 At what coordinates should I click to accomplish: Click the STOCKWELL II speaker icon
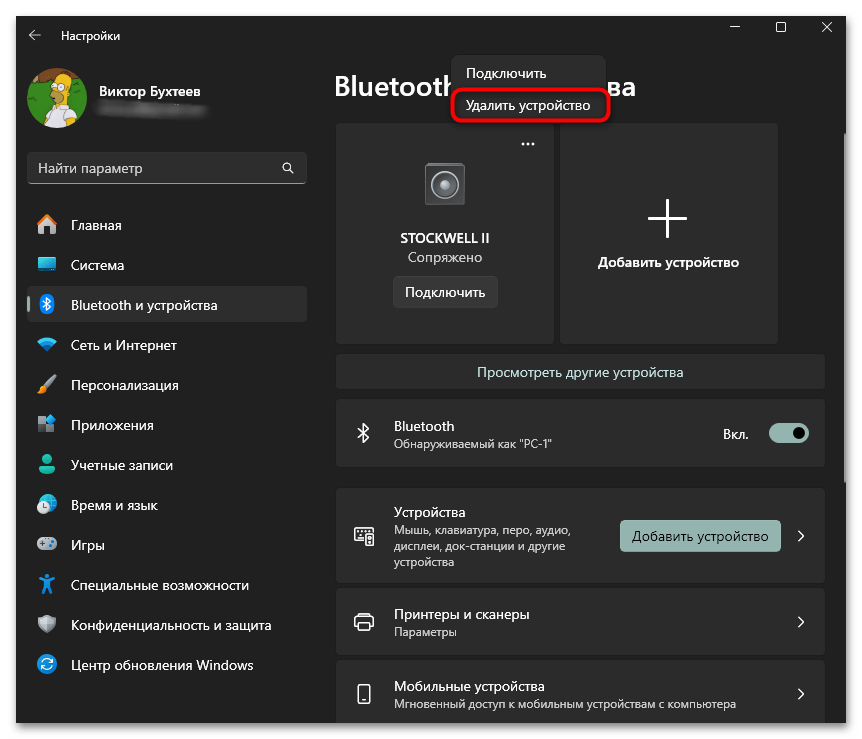[x=445, y=184]
